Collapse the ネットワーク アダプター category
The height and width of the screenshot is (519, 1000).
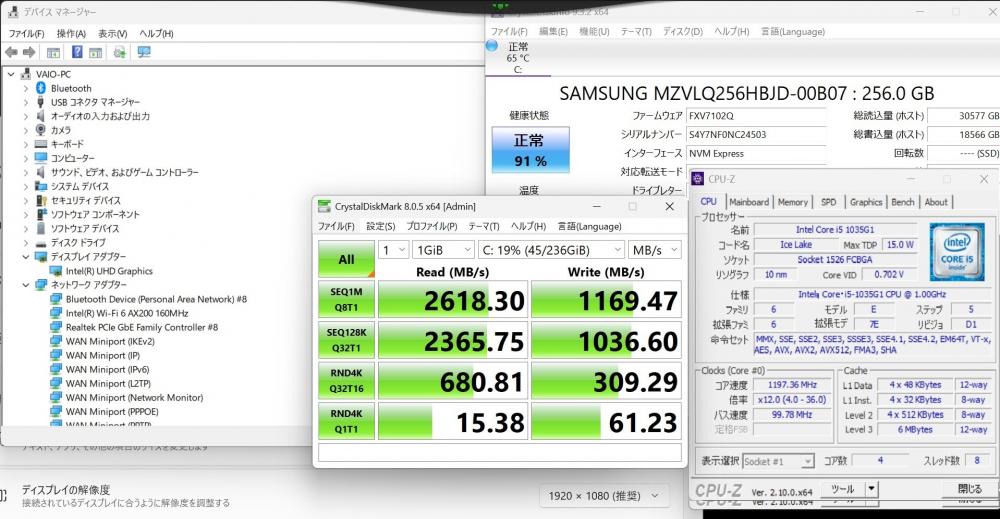pyautogui.click(x=26, y=285)
